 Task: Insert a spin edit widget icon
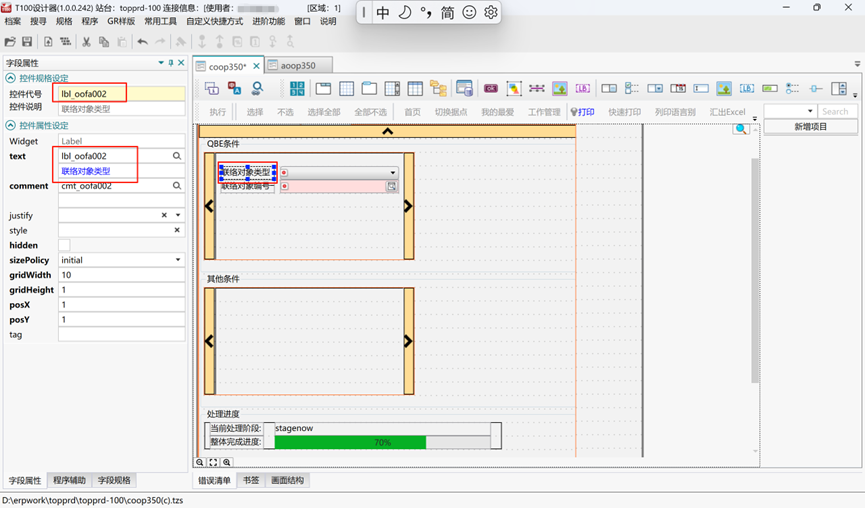(x=839, y=88)
